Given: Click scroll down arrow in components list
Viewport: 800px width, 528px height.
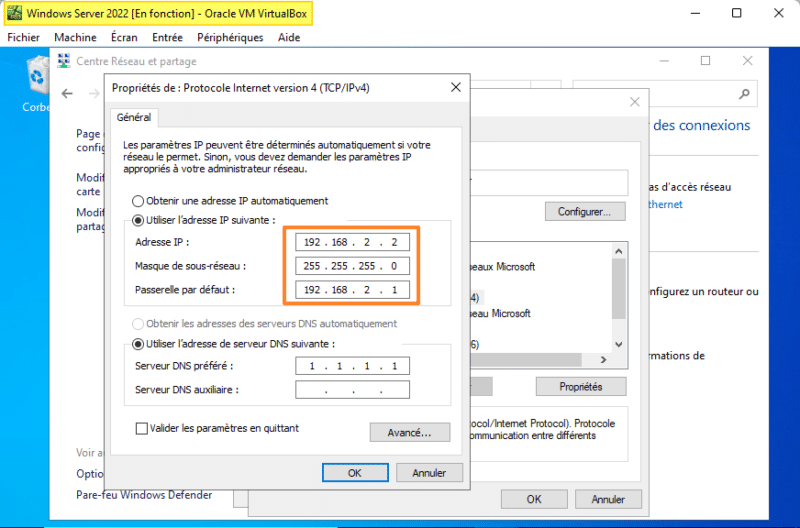Looking at the screenshot, I should pos(619,344).
